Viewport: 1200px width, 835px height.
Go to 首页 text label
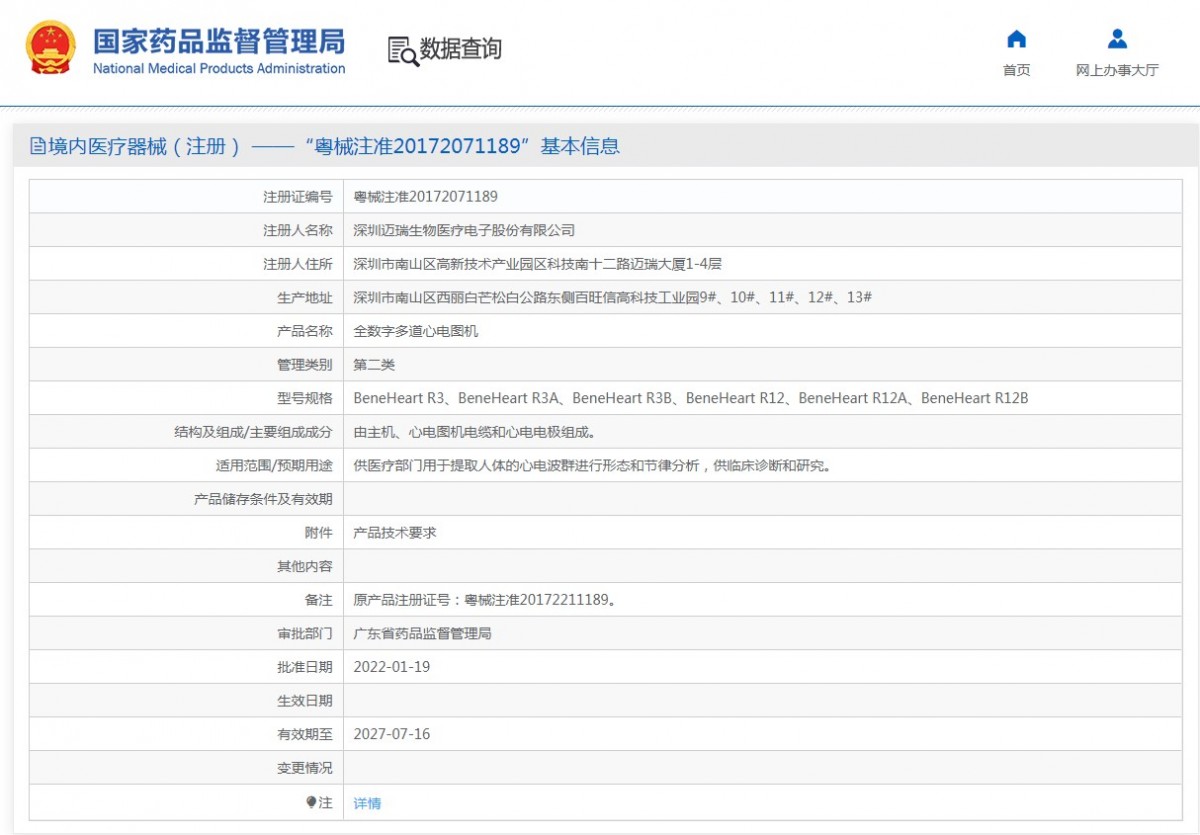click(x=1016, y=70)
